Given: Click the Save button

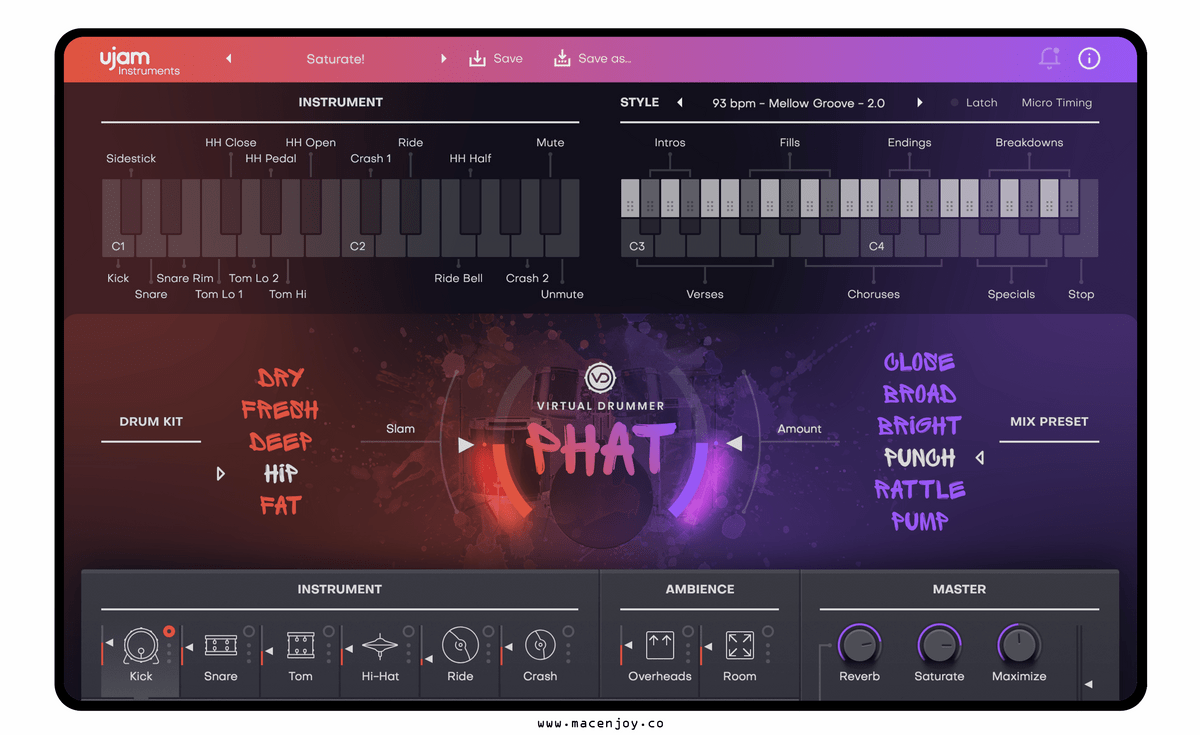Looking at the screenshot, I should point(496,59).
